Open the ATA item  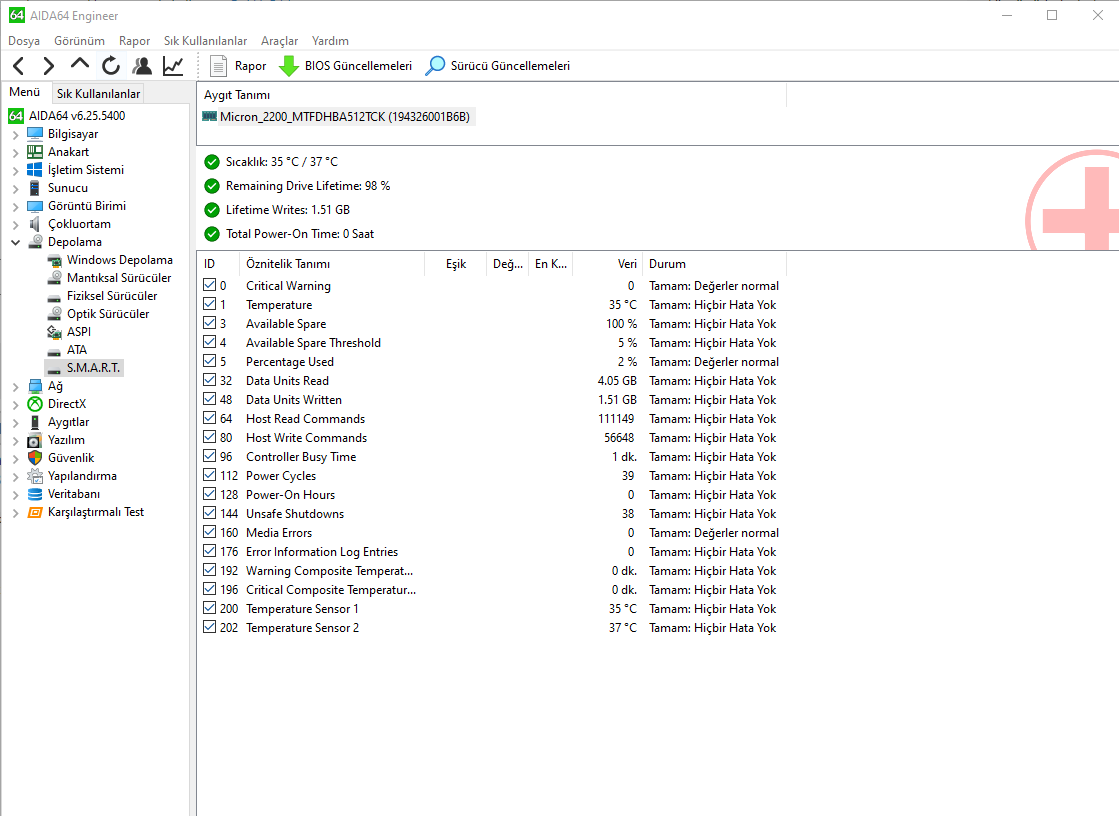[x=67, y=350]
